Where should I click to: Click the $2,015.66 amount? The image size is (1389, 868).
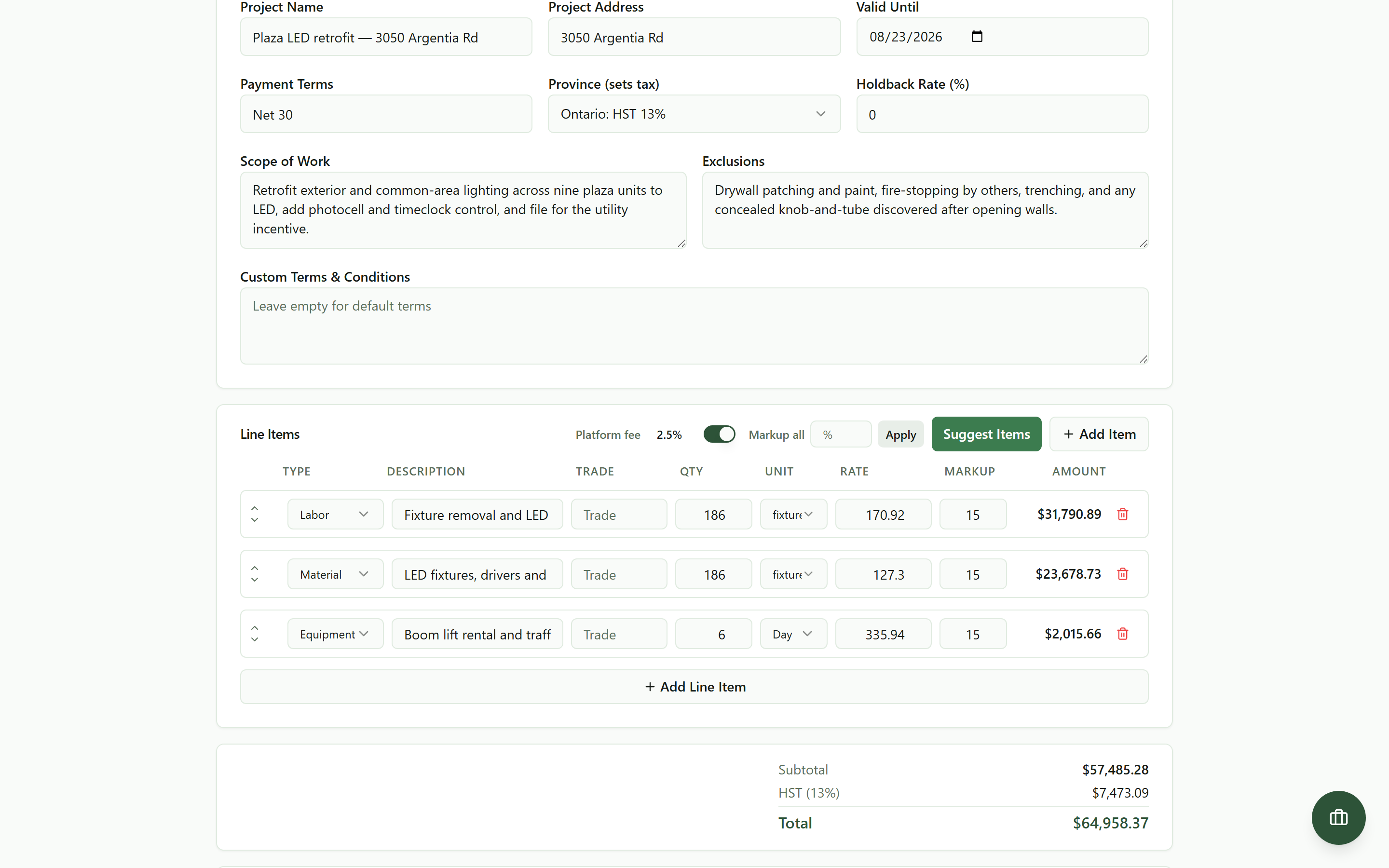click(1073, 634)
